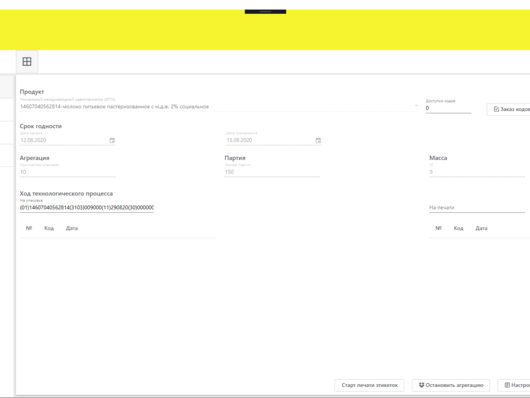The height and width of the screenshot is (398, 530).
Task: Click the Дата column header in left table
Action: [72, 228]
